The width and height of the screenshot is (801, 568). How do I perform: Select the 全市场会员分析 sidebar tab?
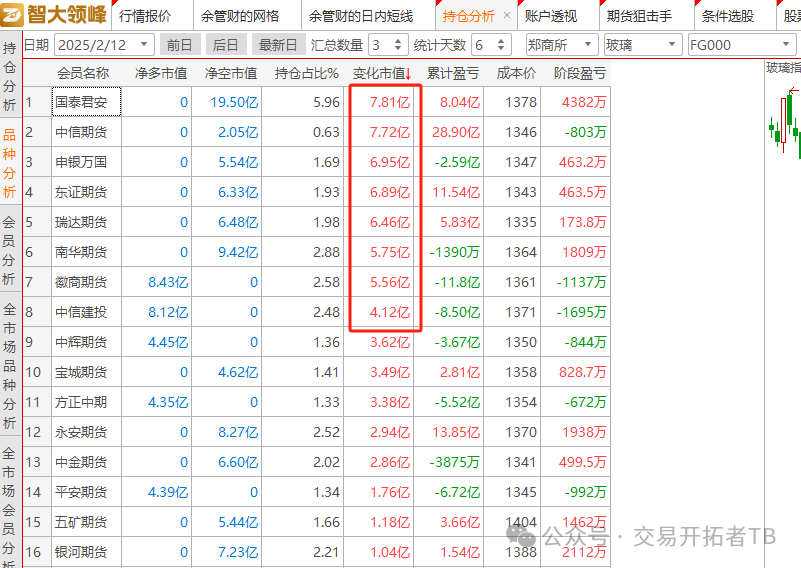[x=10, y=503]
